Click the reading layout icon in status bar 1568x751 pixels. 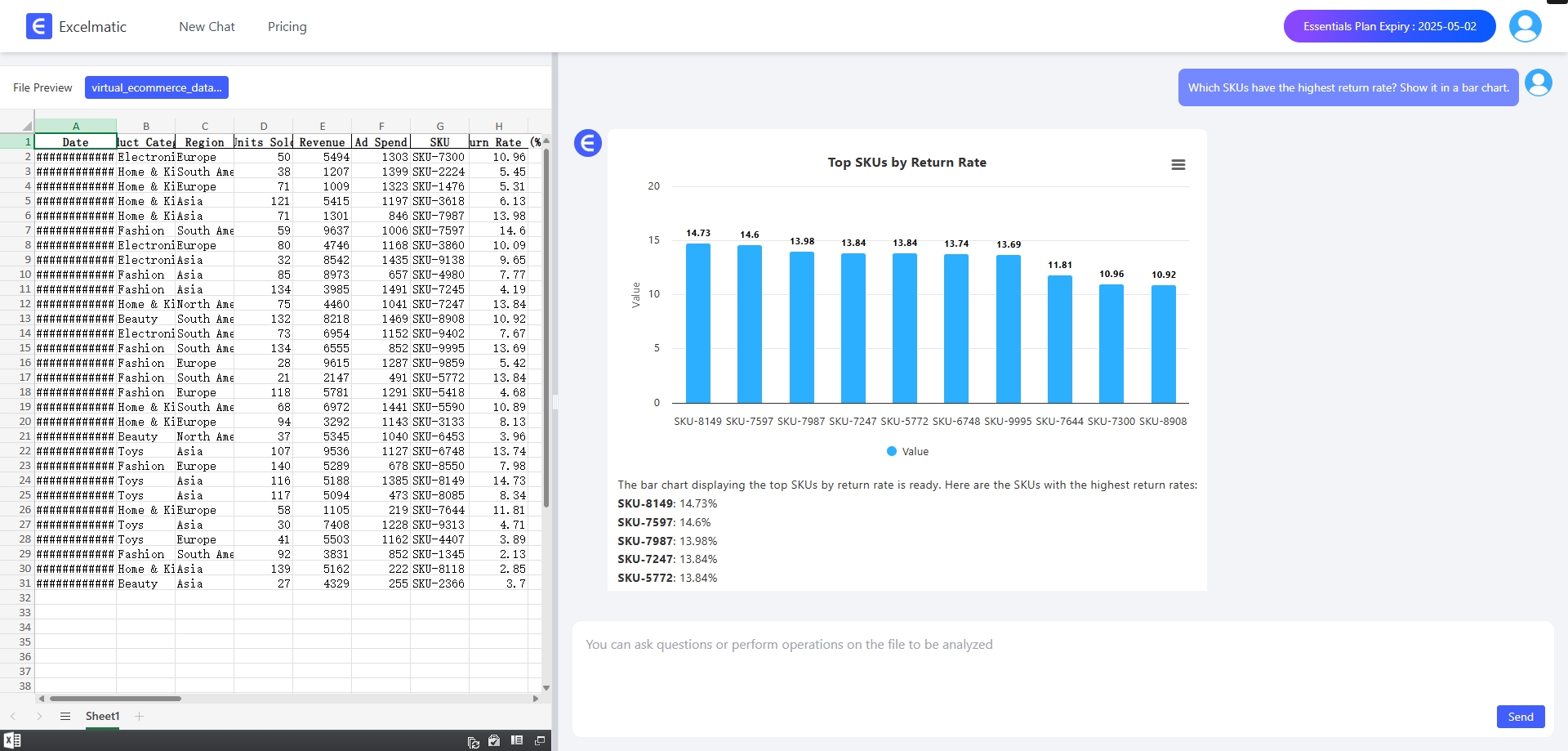[x=517, y=740]
